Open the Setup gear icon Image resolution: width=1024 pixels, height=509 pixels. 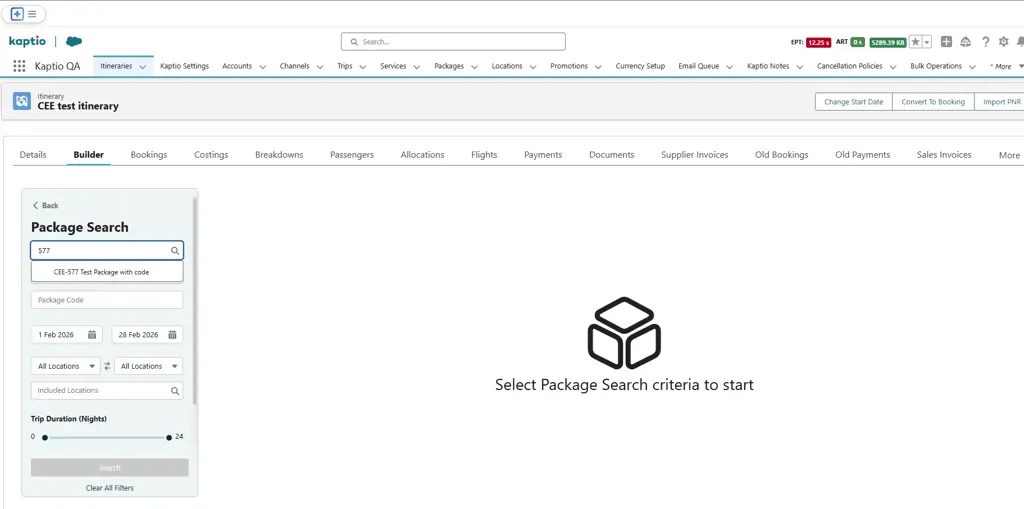[1003, 42]
